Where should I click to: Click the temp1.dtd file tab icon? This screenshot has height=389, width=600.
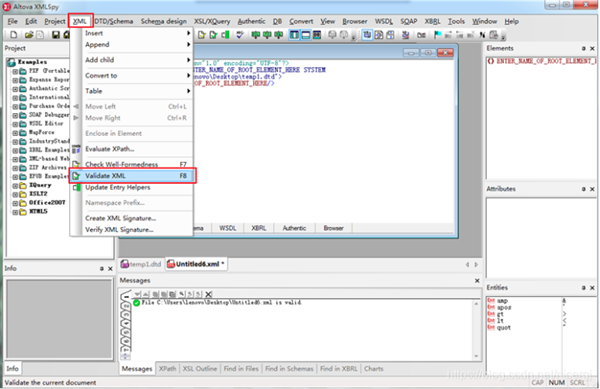tap(125, 264)
